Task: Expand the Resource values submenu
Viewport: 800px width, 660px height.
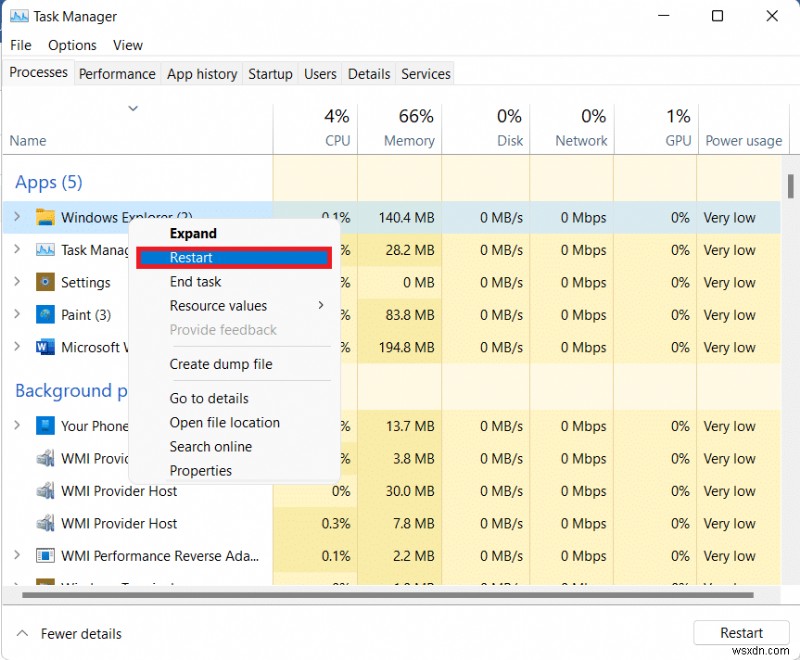Action: click(218, 306)
